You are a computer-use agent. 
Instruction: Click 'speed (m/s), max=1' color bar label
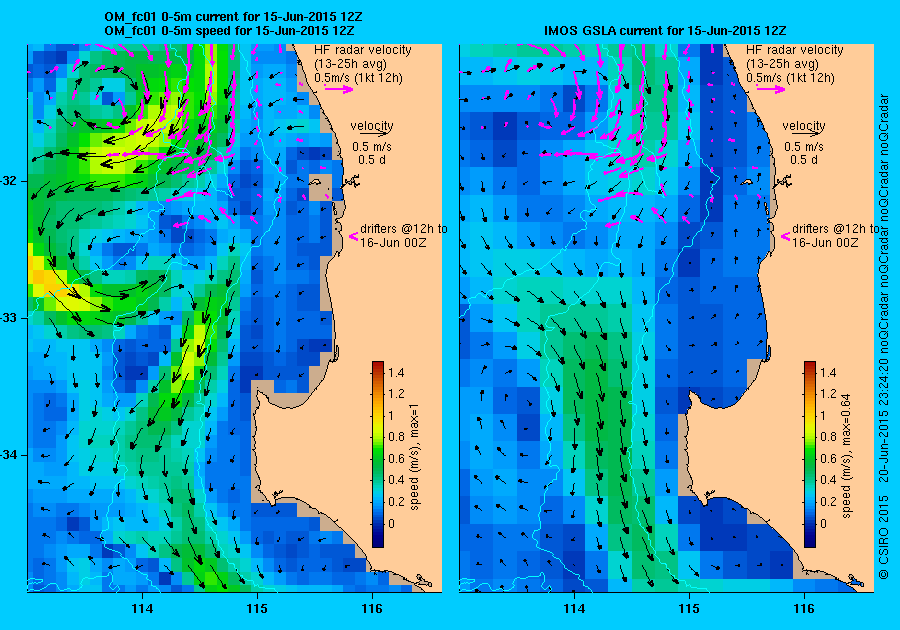tap(414, 457)
